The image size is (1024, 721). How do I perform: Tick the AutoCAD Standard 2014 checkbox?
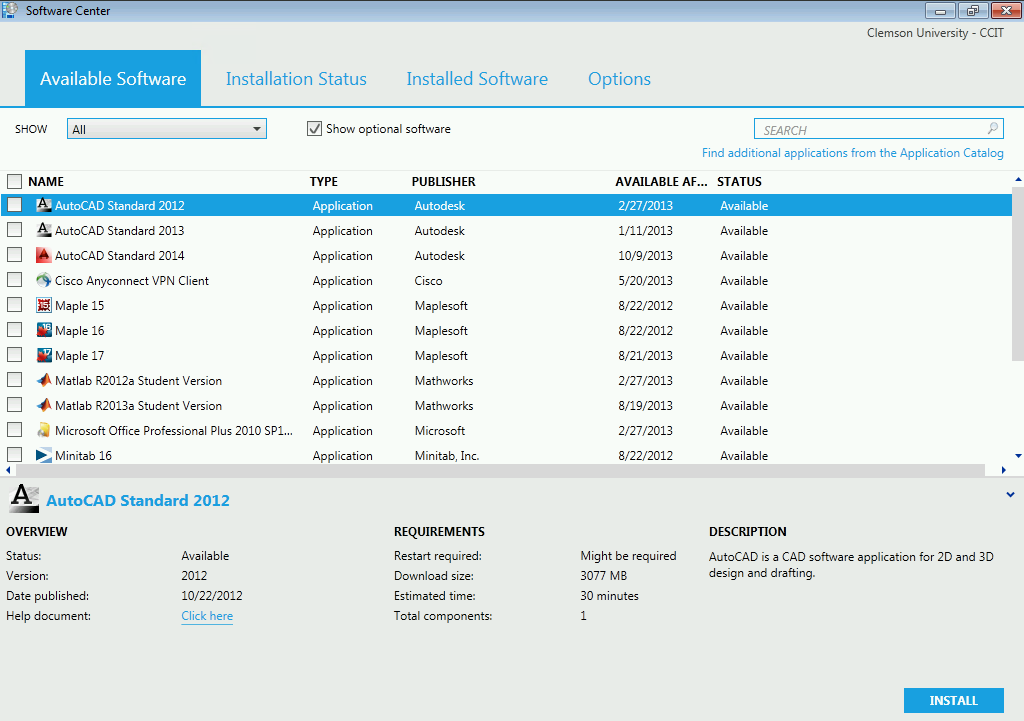(14, 255)
